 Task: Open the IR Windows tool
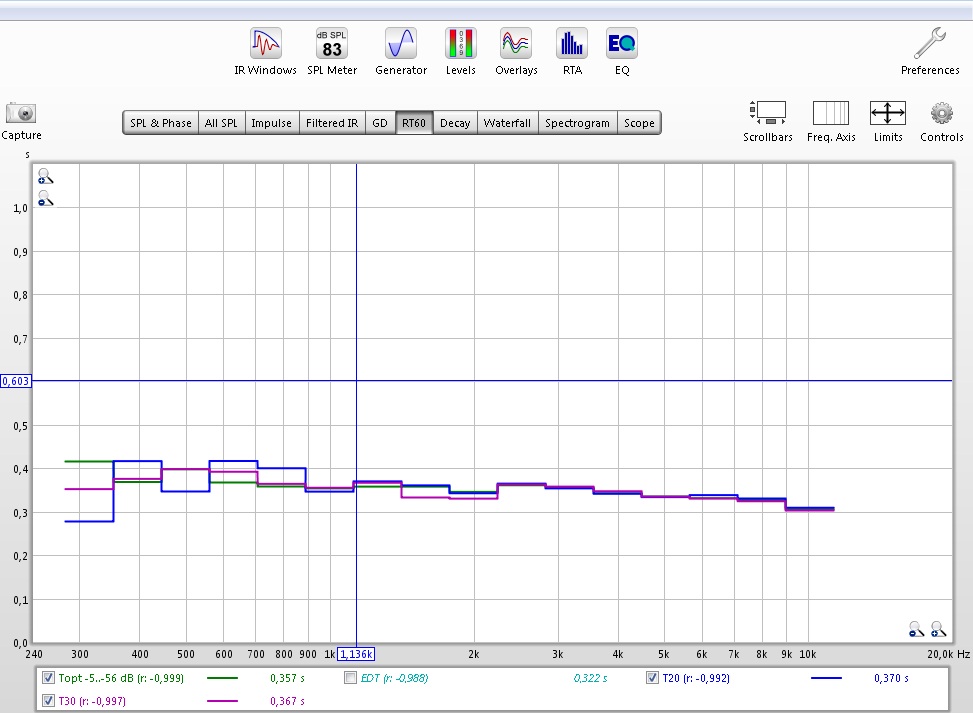(265, 44)
